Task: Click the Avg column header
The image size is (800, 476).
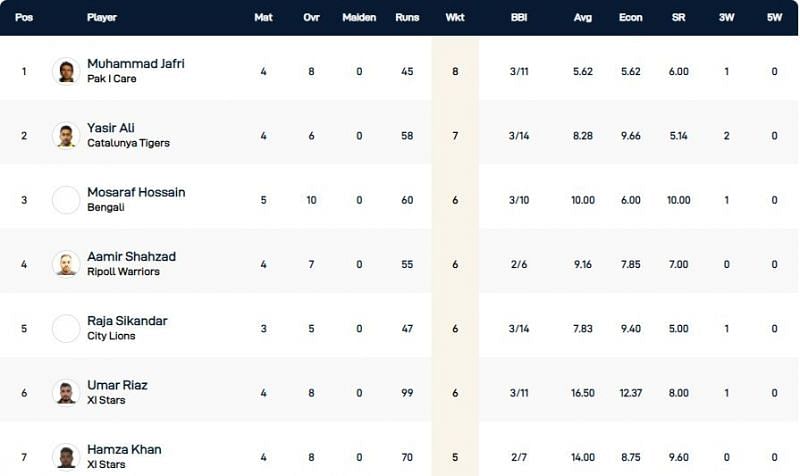Action: tap(582, 18)
